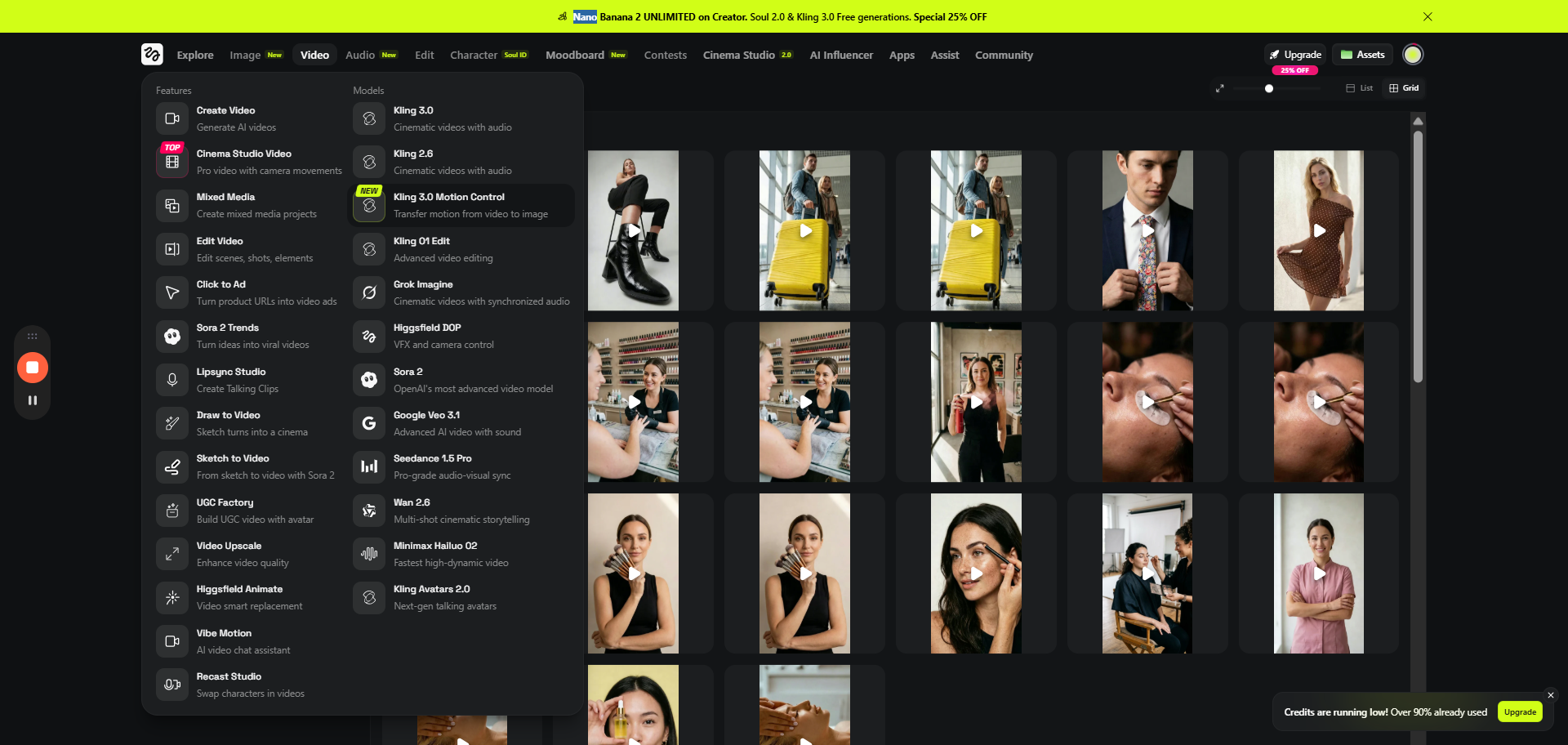Screen dimensions: 1568x745
Task: Click the Seedance 1.5 Pro icon
Action: point(369,466)
